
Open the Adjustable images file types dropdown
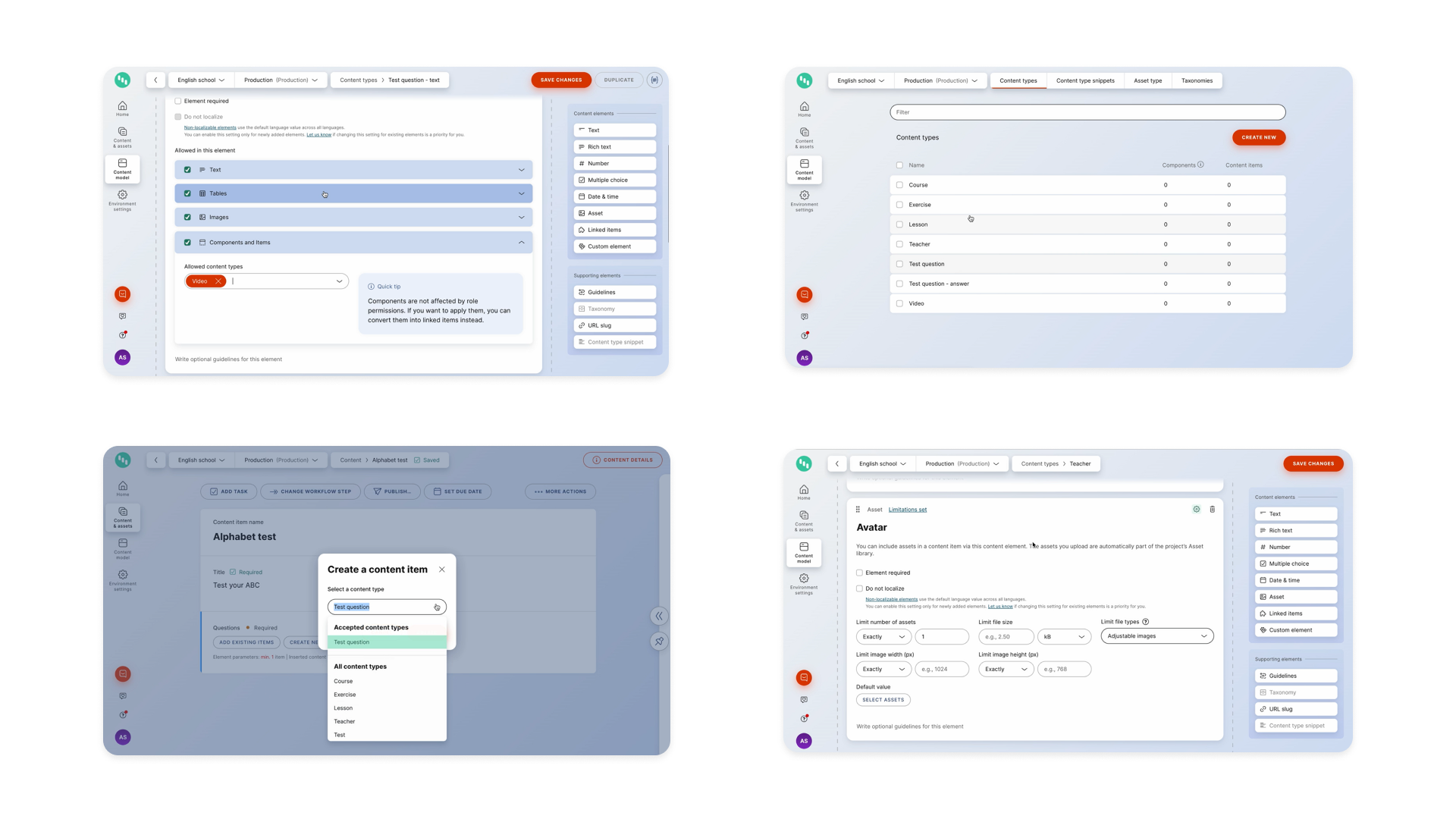pos(1156,636)
